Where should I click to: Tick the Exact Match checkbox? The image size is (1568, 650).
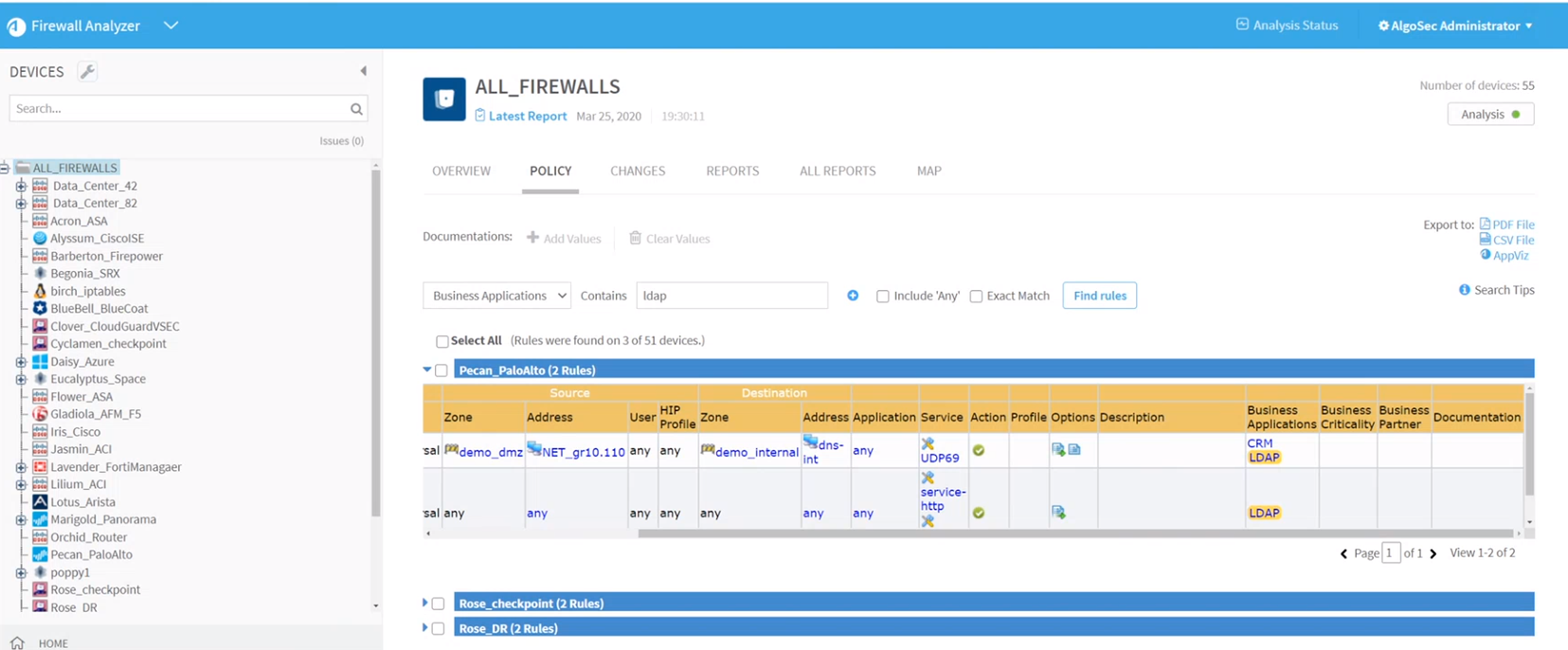(976, 297)
